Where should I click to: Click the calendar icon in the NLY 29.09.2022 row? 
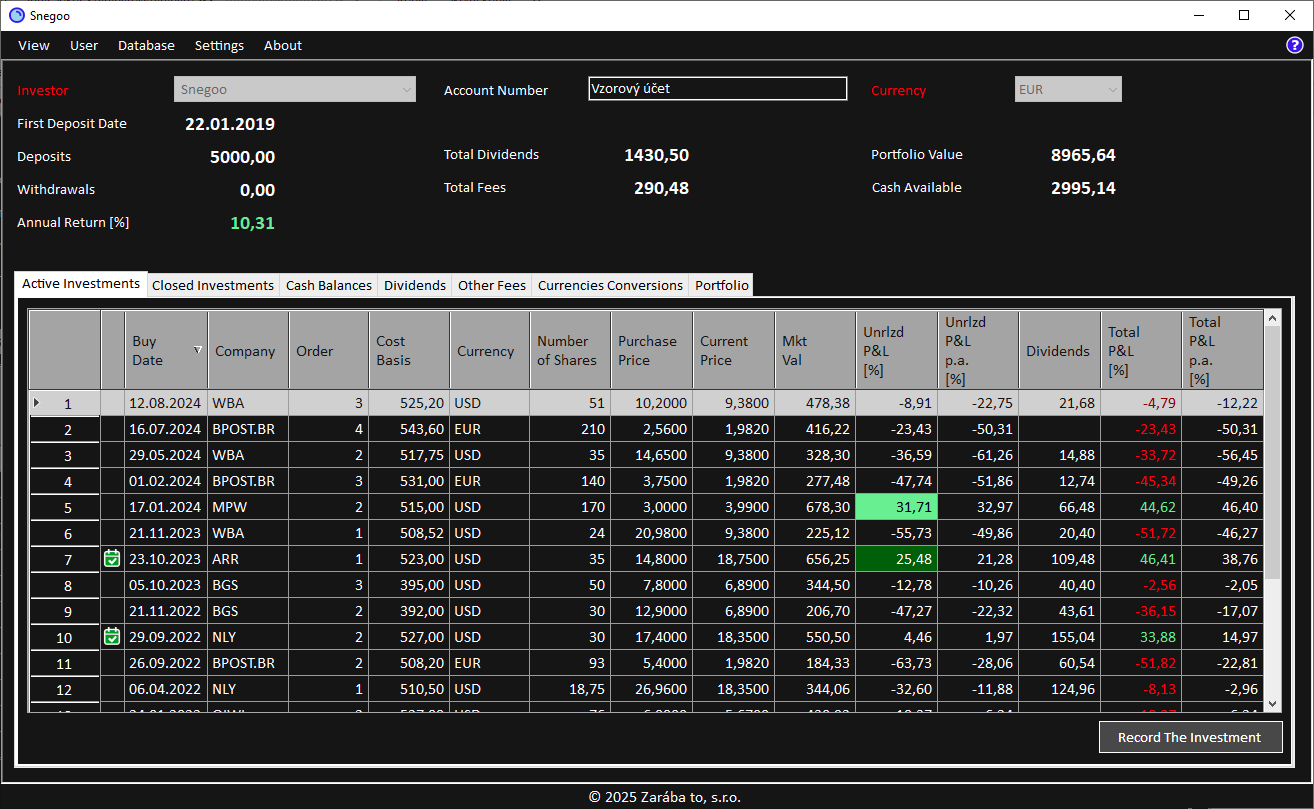[x=112, y=636]
